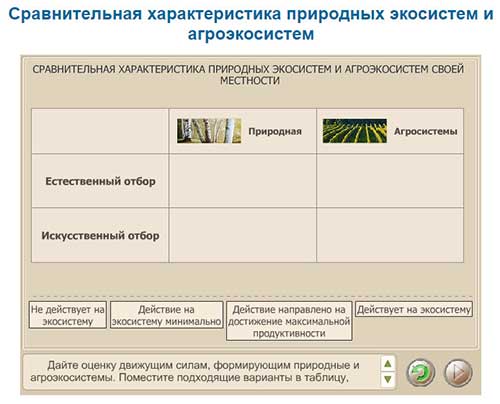Image resolution: width=500 pixels, height=404 pixels.
Task: Select the 'Не действует на экосистему' card
Action: click(x=68, y=315)
